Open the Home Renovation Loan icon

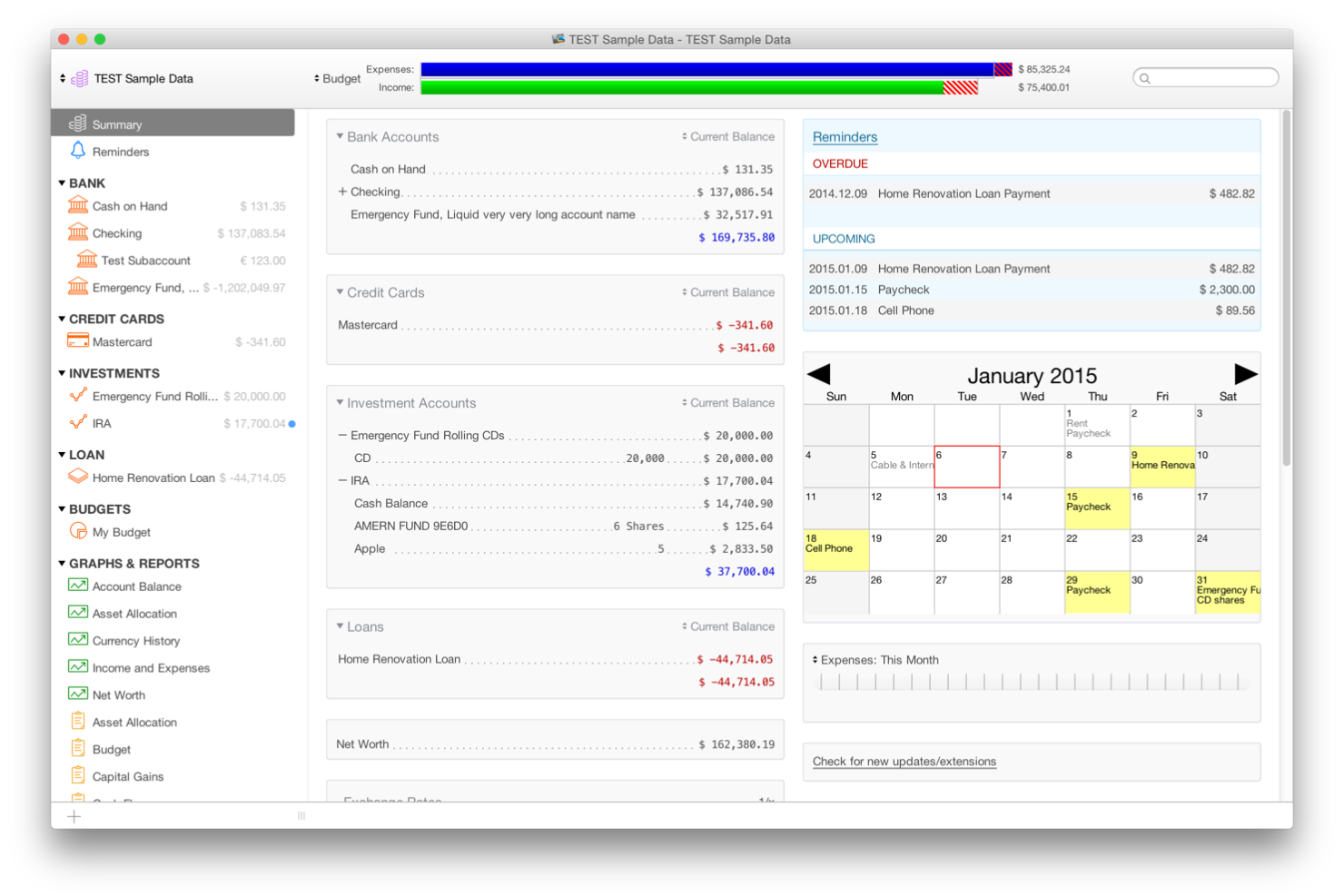[78, 477]
